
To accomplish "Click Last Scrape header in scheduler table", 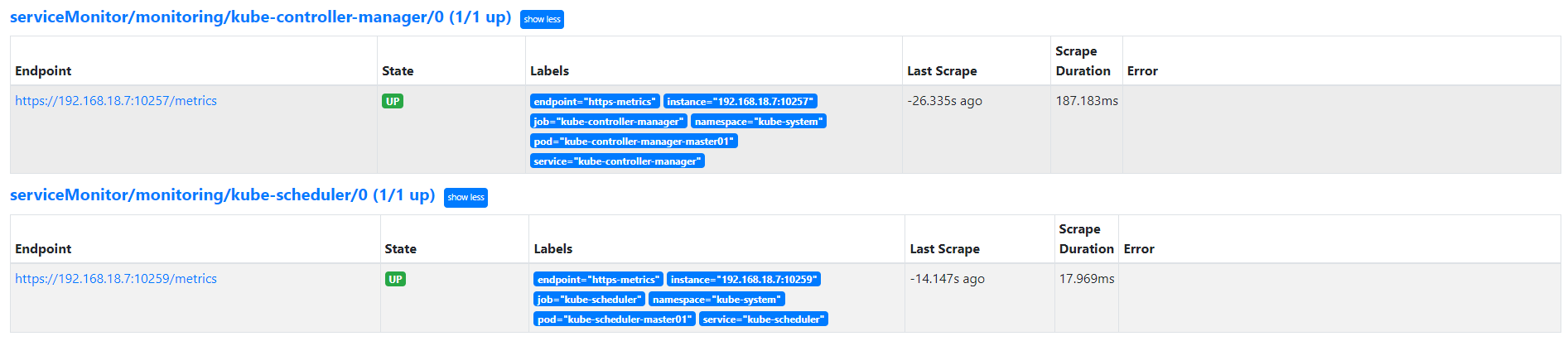I will (x=945, y=249).
